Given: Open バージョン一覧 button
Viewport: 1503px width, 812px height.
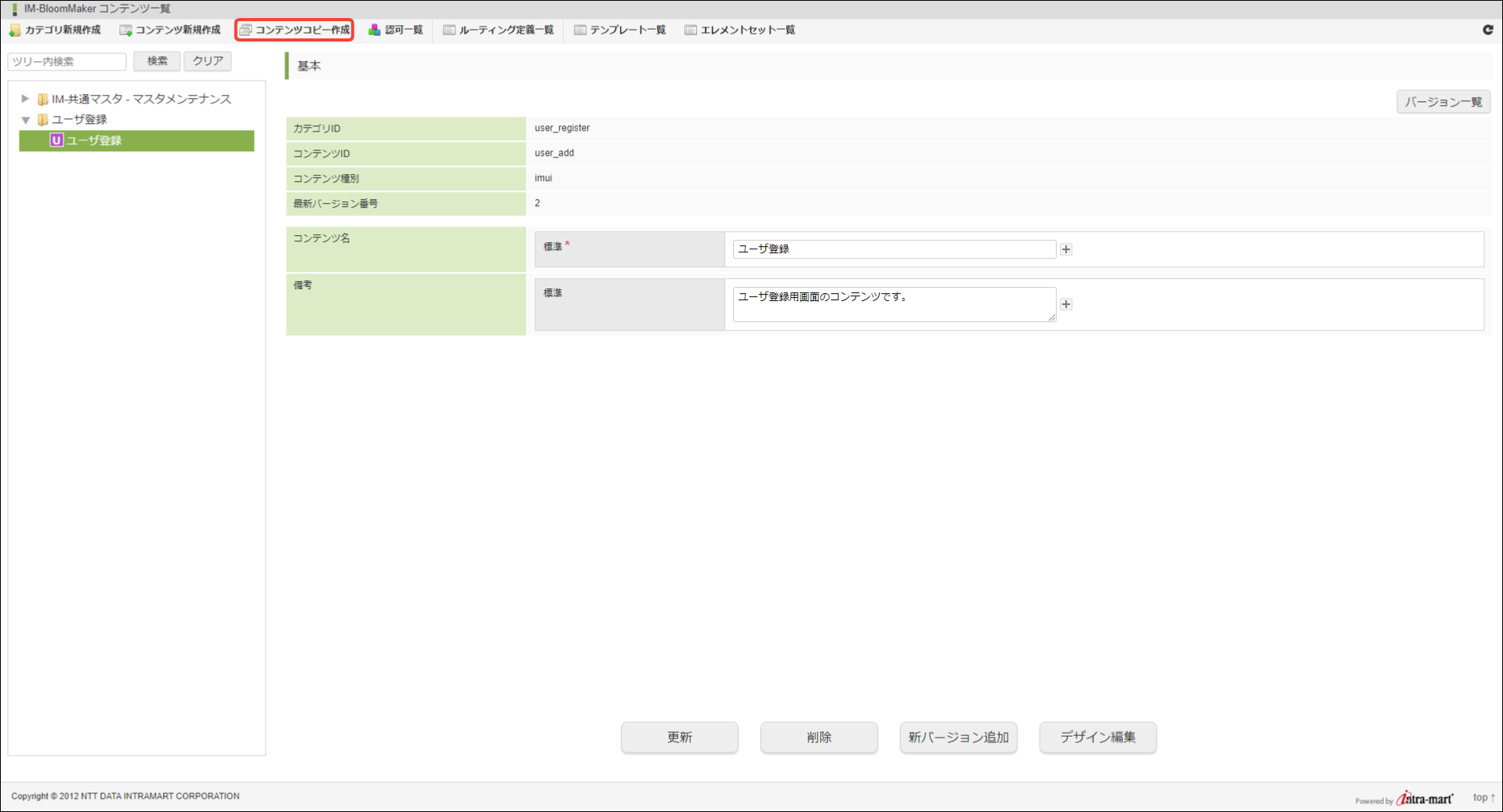Looking at the screenshot, I should pos(1443,102).
